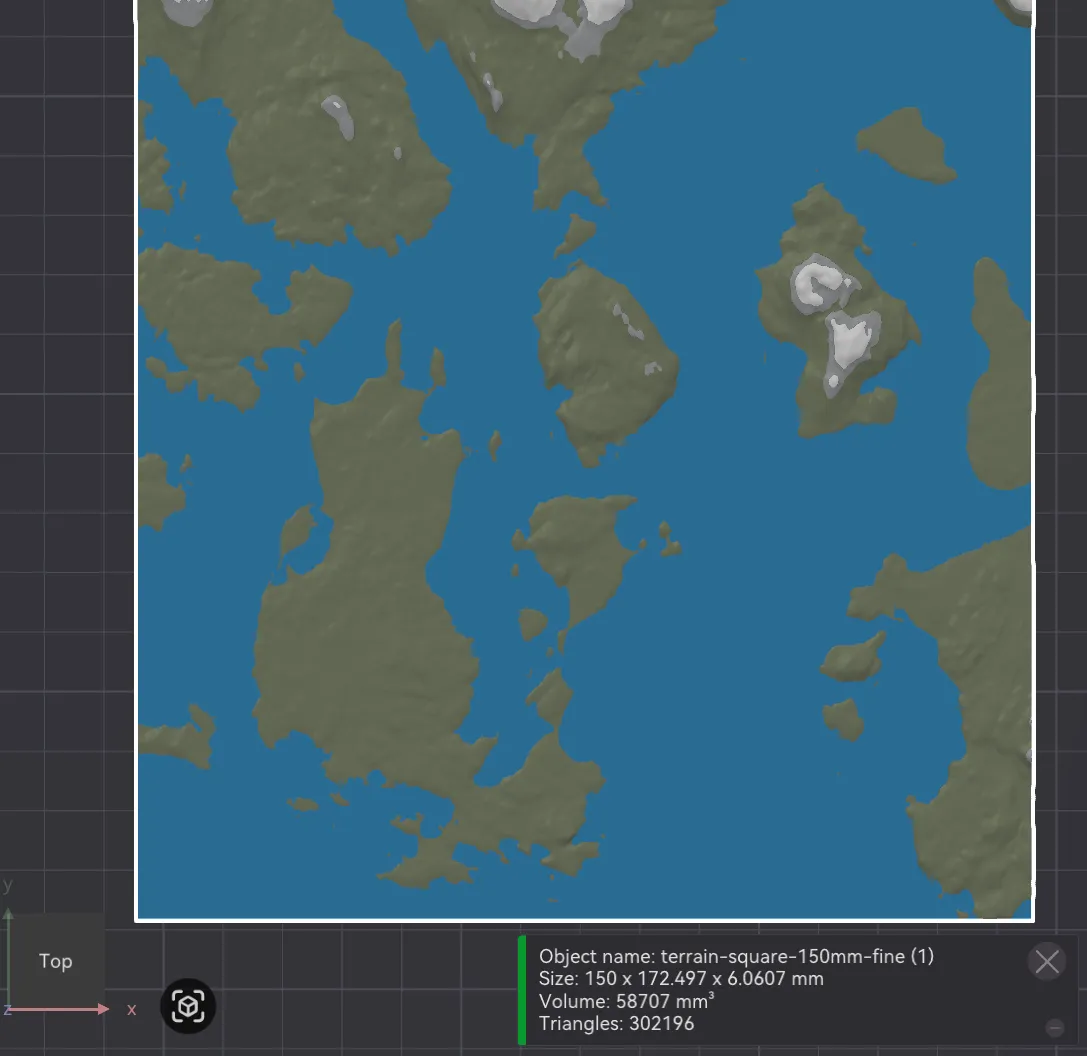Click open blue water on the terrain model
Screen dimensions: 1087x1056
coord(728,485)
